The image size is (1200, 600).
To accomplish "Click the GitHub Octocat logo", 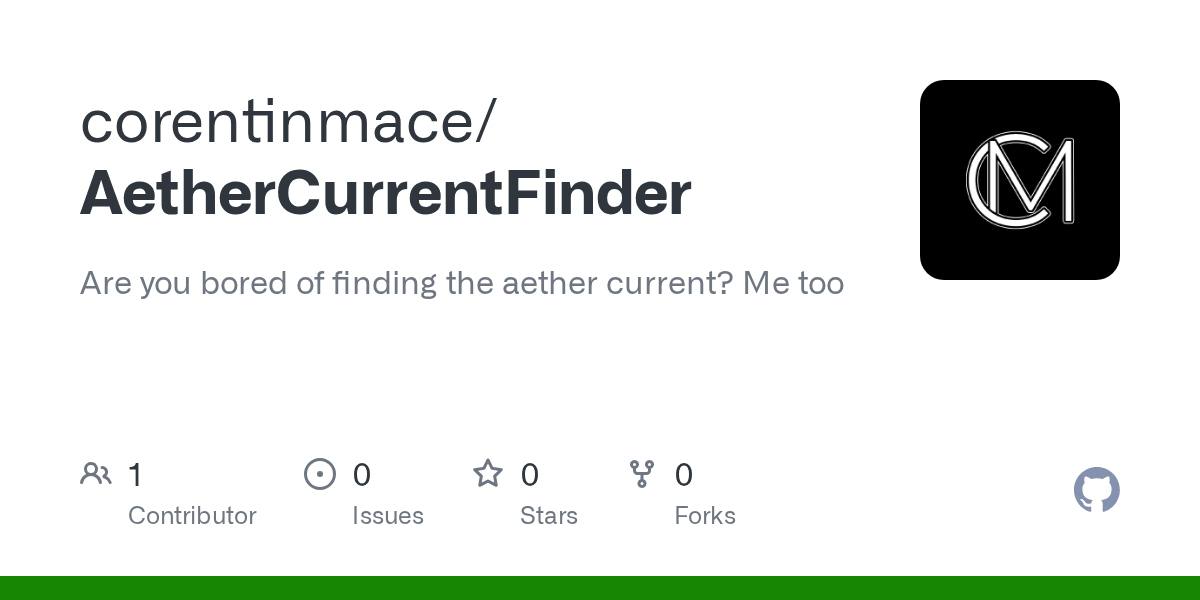I will (1096, 490).
